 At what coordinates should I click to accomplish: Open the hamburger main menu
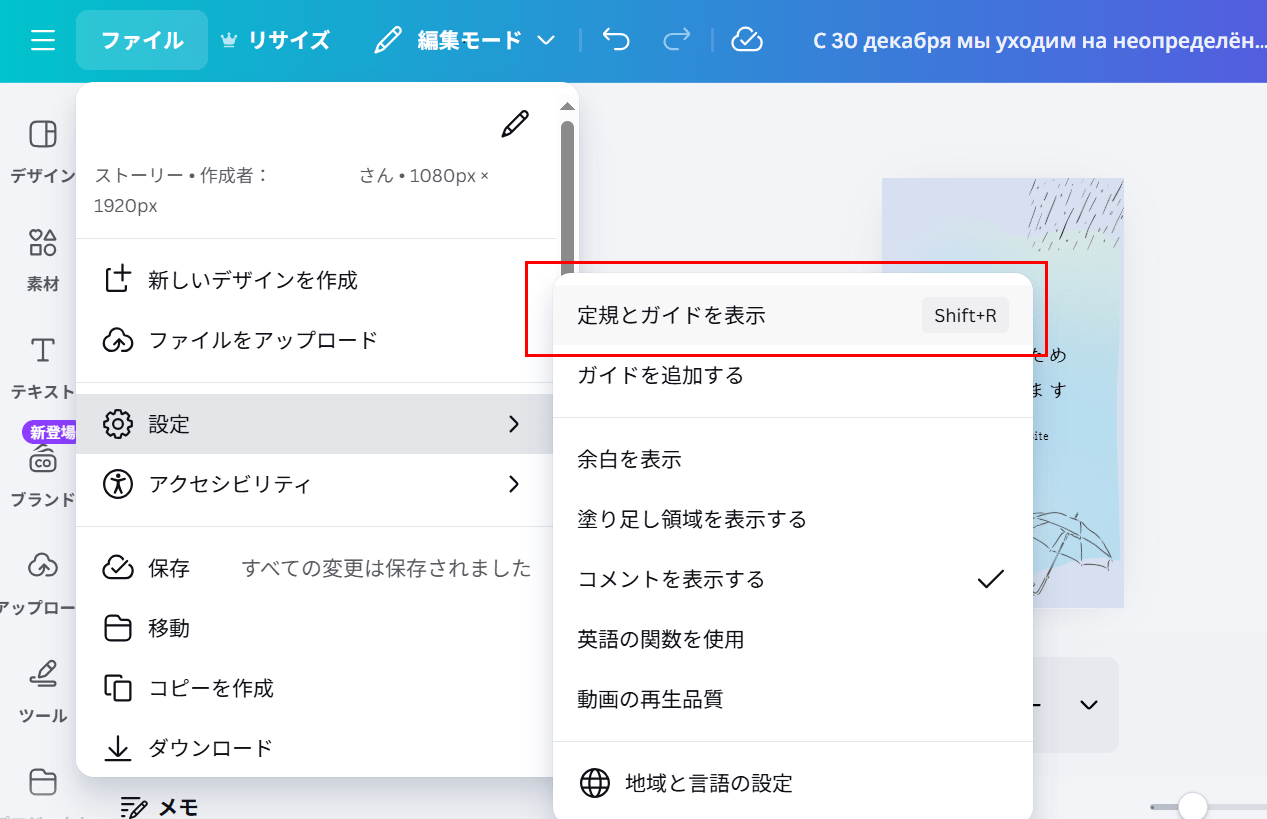click(x=42, y=40)
